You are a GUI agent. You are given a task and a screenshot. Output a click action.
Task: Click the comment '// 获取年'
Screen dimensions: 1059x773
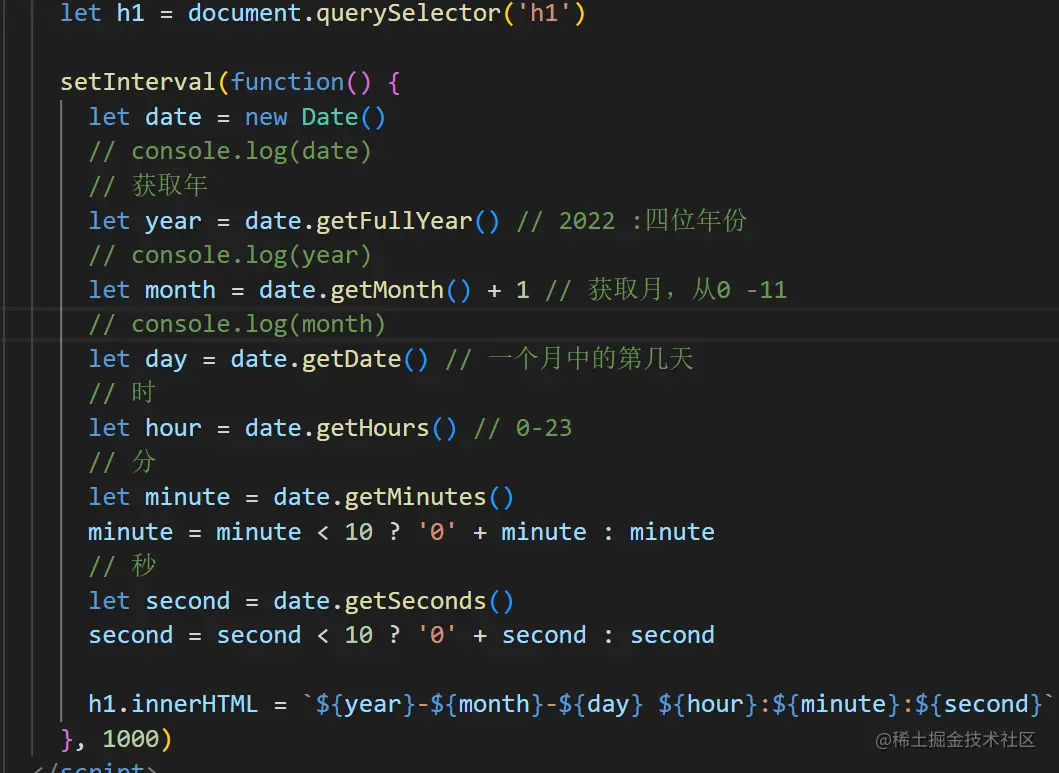click(148, 186)
